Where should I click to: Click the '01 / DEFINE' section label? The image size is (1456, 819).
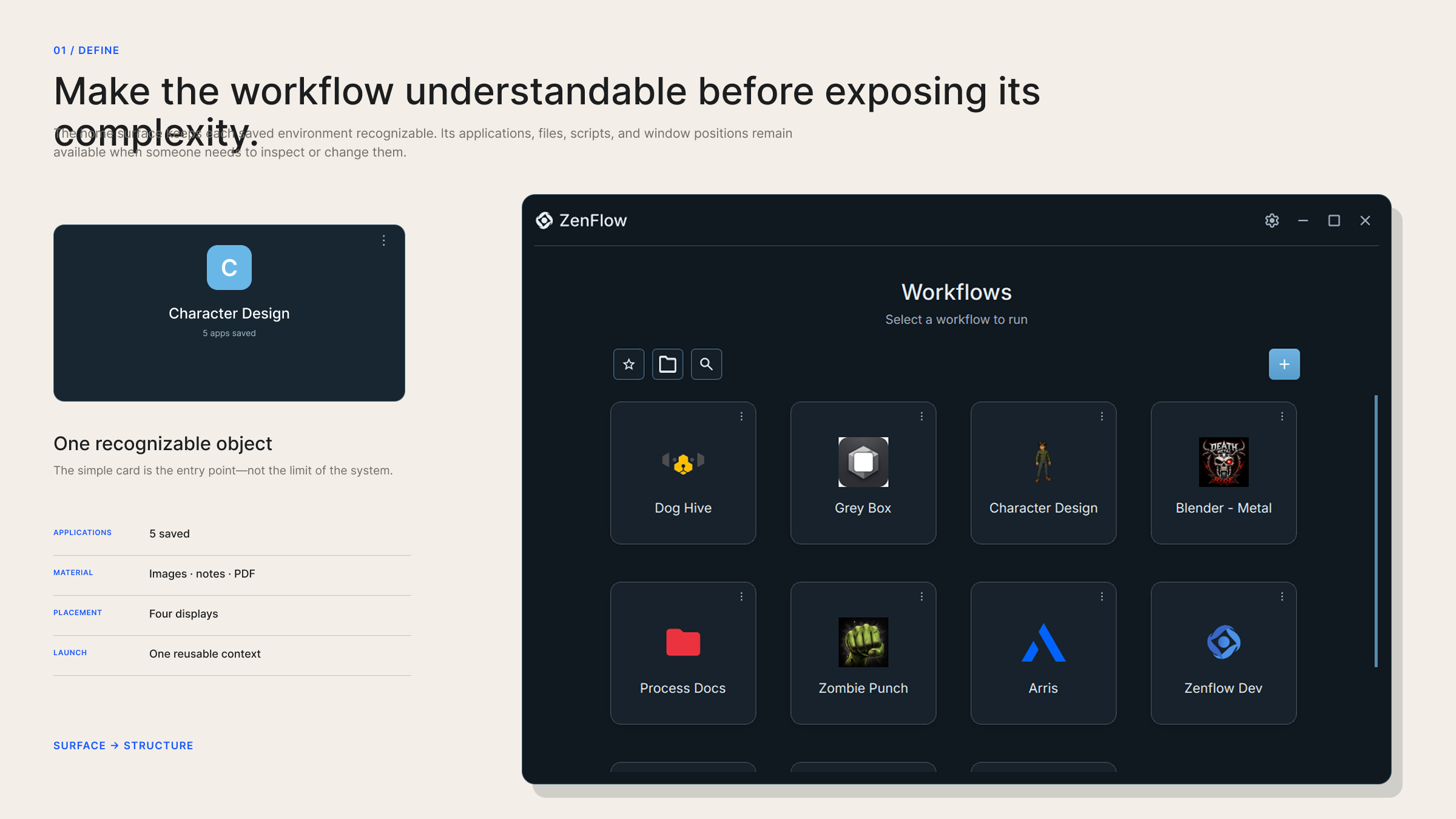pos(86,50)
